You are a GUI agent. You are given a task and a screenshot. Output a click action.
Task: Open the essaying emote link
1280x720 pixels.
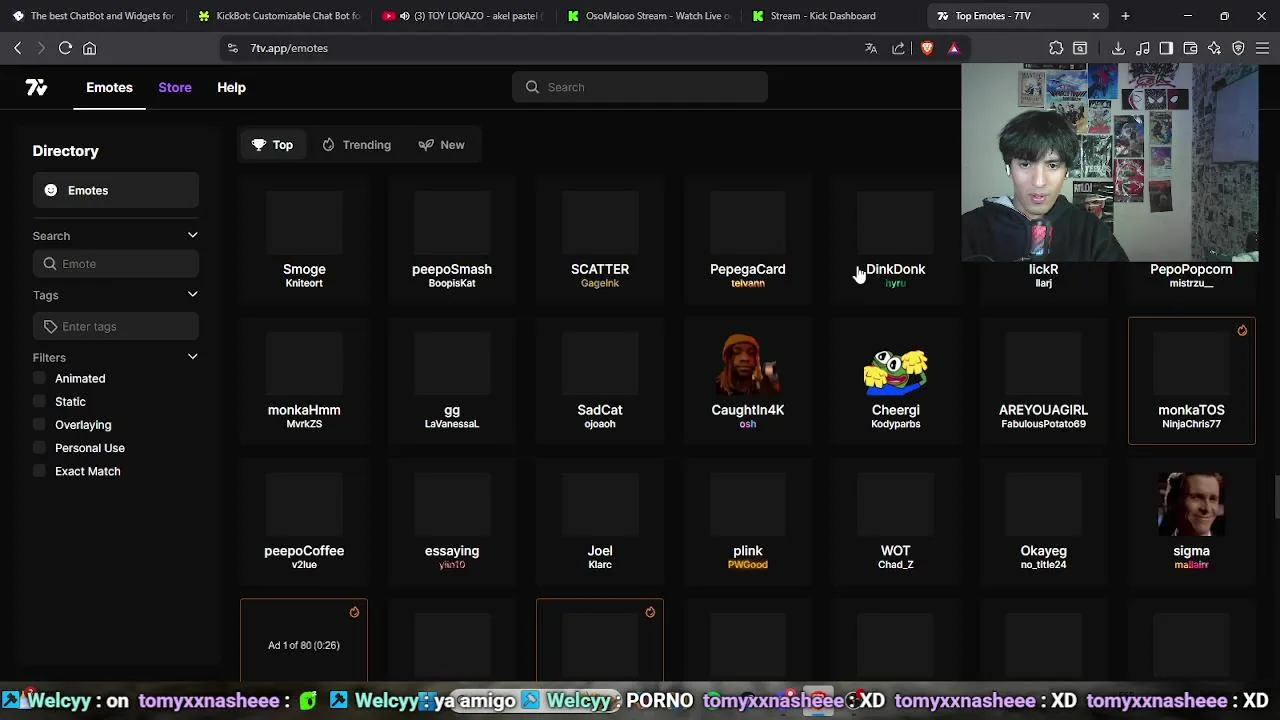[452, 551]
